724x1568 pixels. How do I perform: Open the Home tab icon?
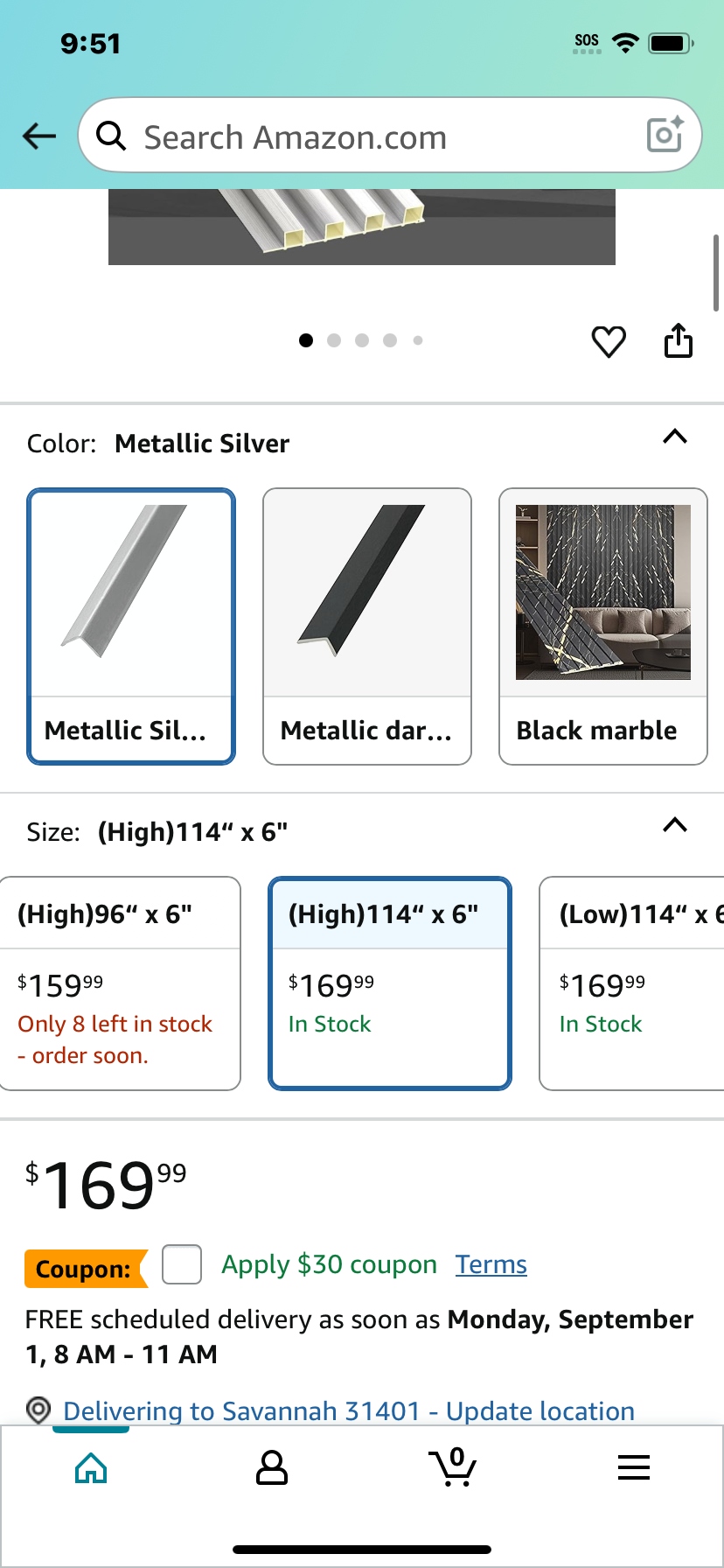tap(91, 1468)
